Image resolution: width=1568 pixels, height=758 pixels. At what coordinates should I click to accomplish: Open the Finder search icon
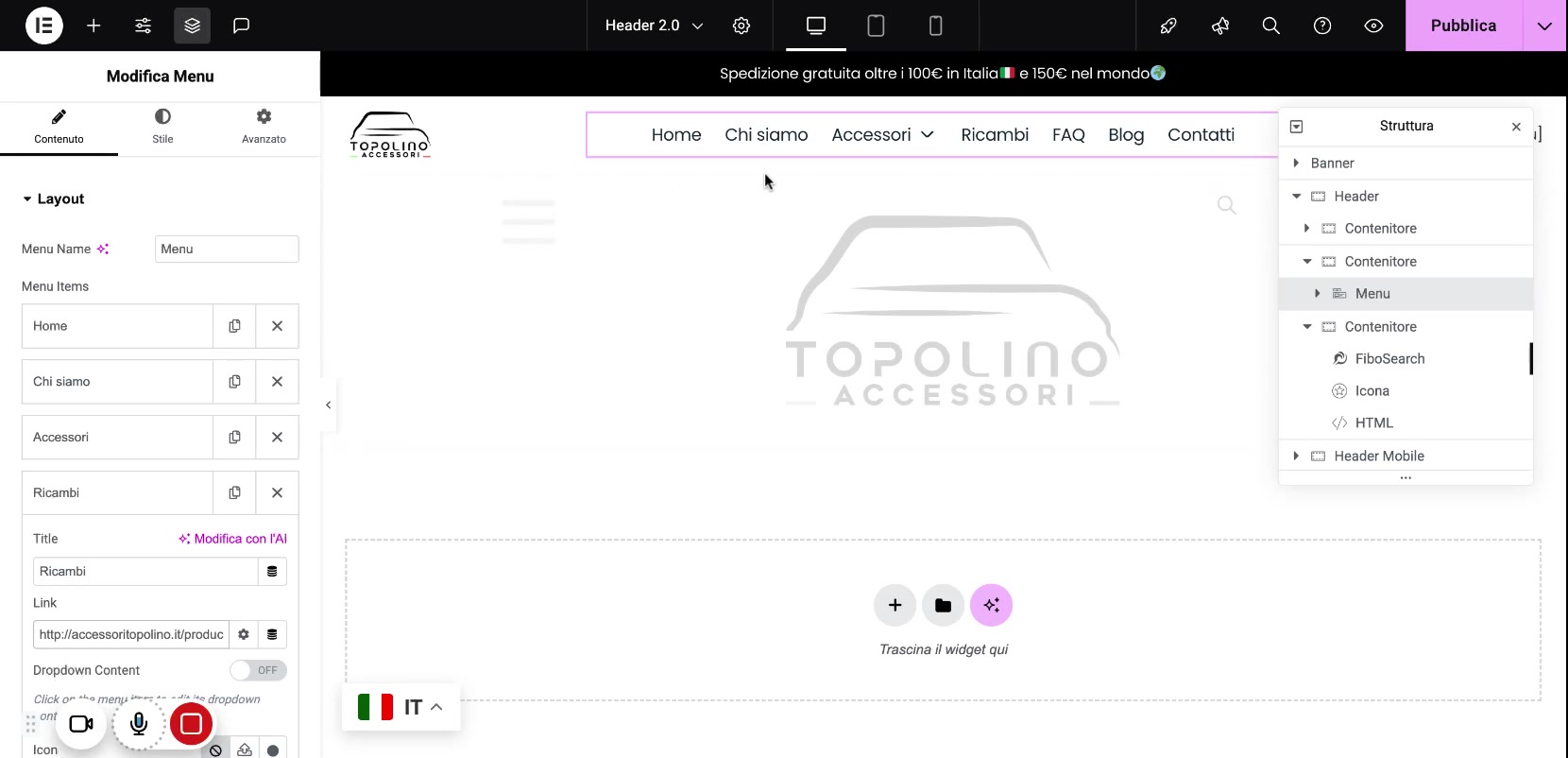[x=1270, y=26]
